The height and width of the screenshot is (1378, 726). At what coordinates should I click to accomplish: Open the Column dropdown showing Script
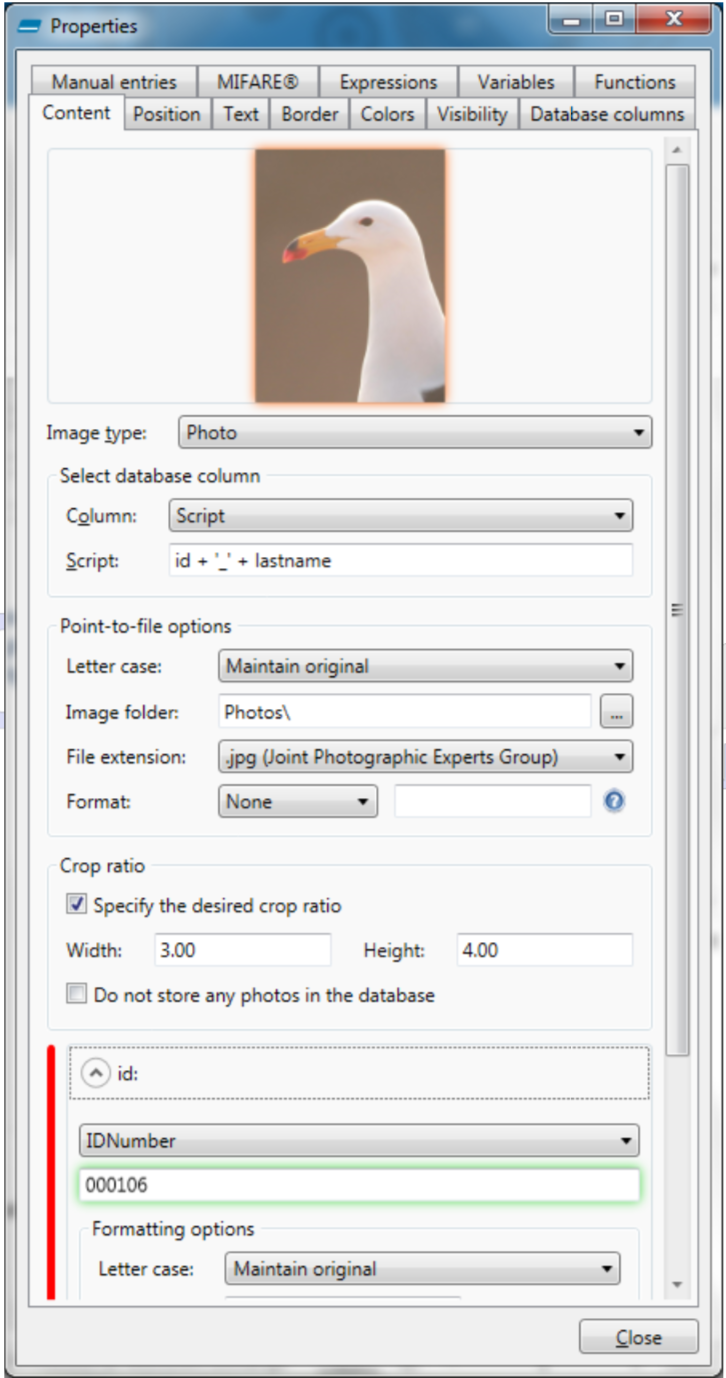click(400, 516)
